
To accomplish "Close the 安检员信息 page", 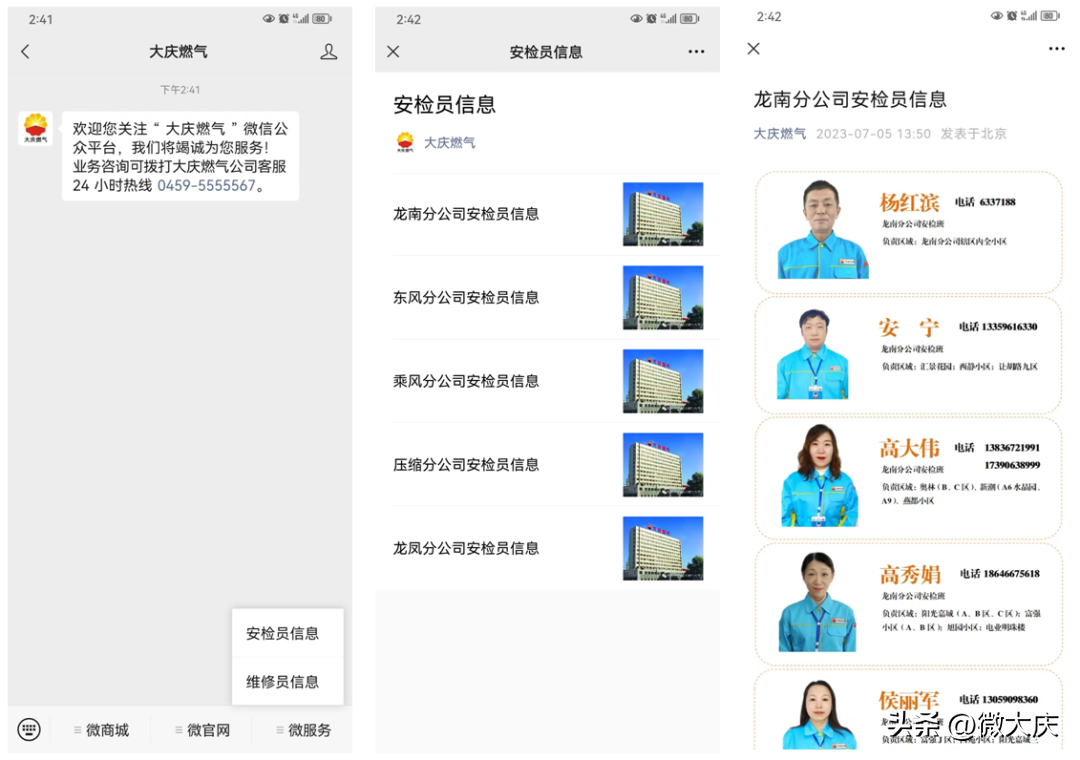I will click(x=393, y=52).
